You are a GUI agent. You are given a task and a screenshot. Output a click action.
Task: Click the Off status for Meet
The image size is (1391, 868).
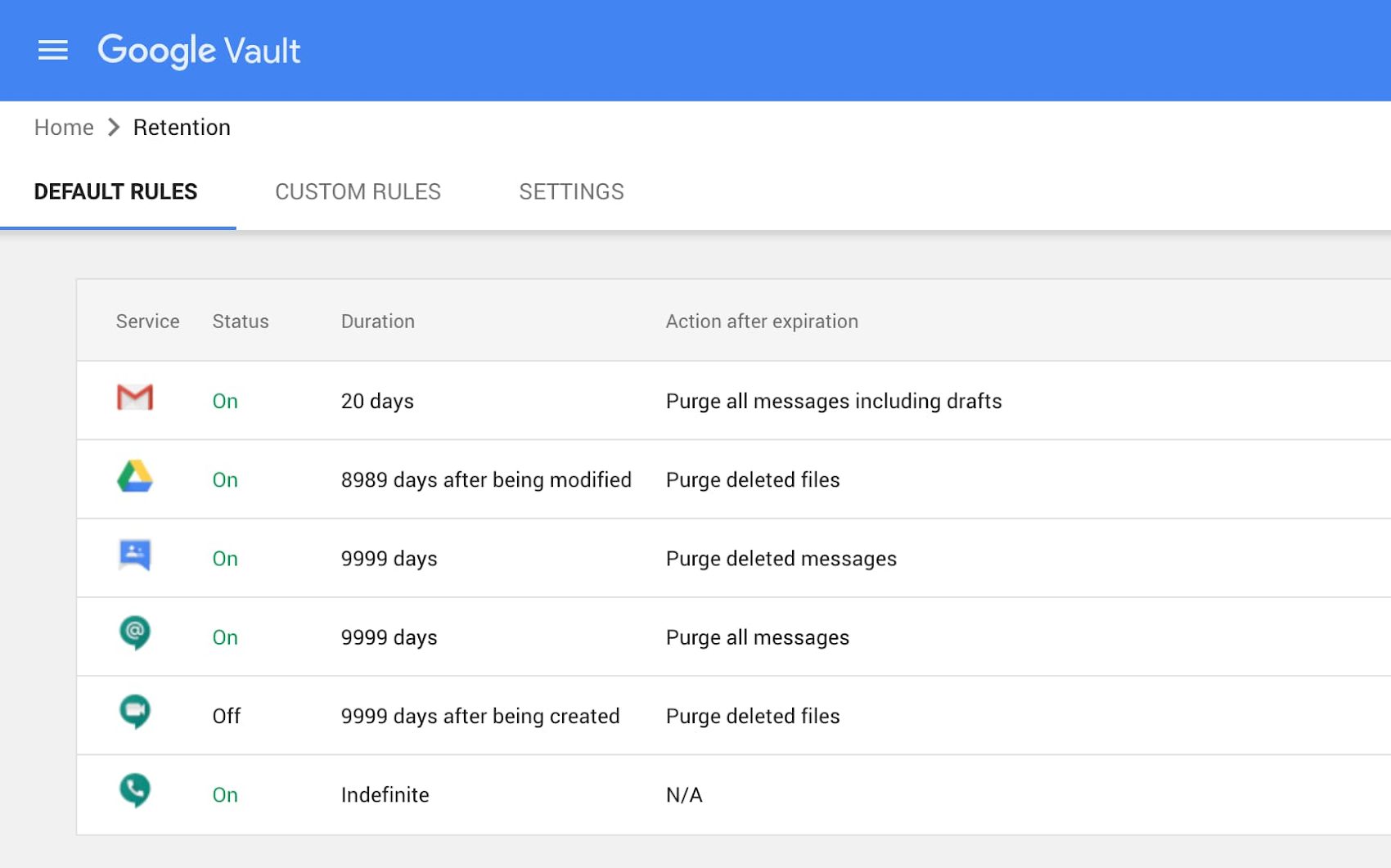click(227, 716)
